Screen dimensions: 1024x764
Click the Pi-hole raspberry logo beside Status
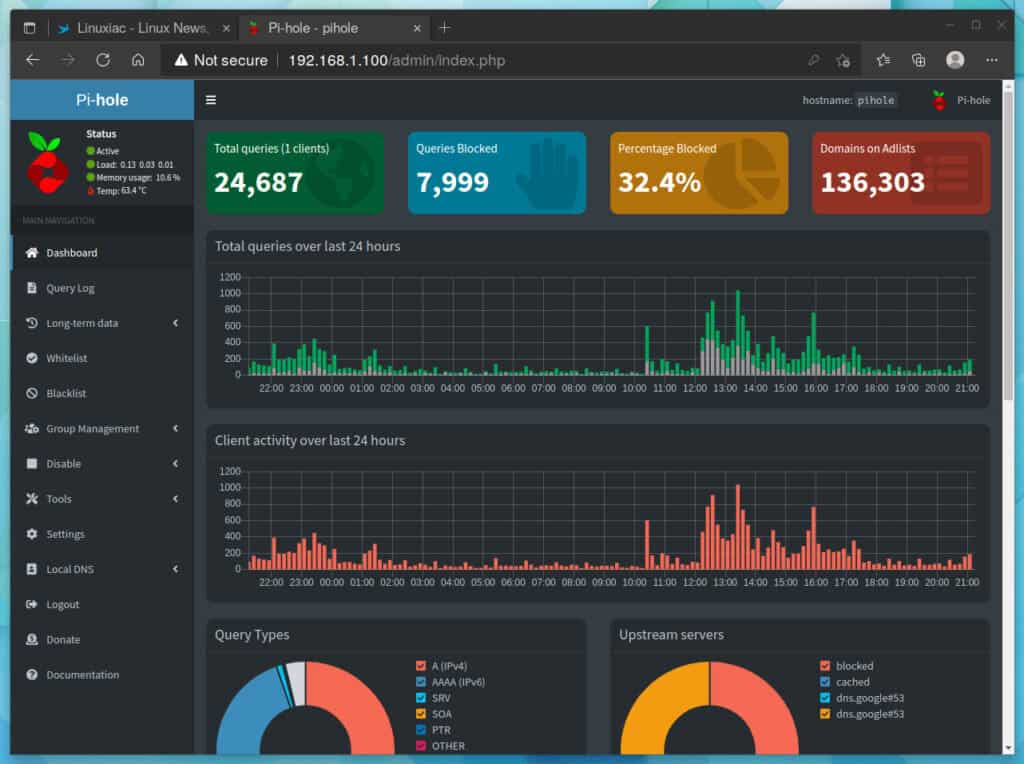(x=47, y=163)
